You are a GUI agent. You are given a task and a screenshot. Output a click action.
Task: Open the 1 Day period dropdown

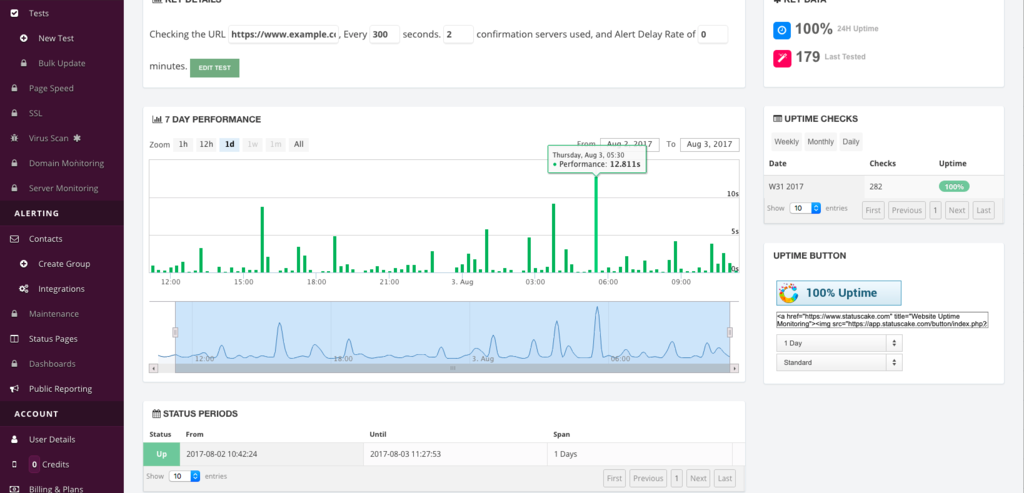pyautogui.click(x=839, y=343)
